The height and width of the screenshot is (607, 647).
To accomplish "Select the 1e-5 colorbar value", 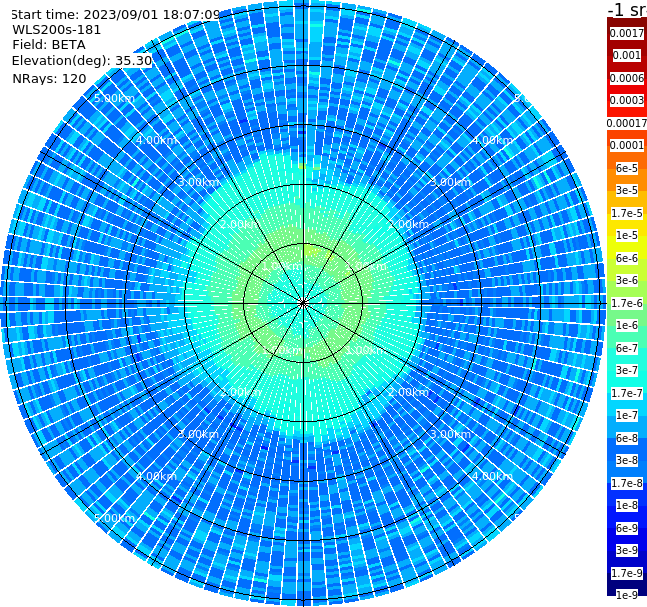I will pyautogui.click(x=627, y=235).
